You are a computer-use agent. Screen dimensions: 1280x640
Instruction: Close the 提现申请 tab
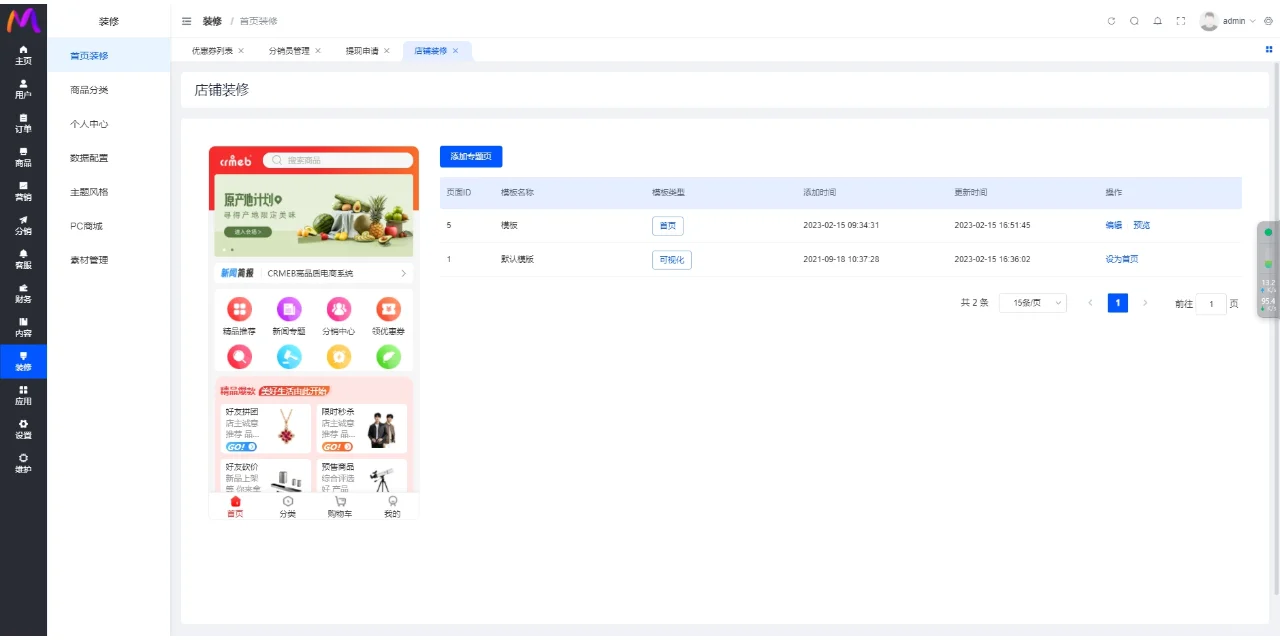coord(387,51)
